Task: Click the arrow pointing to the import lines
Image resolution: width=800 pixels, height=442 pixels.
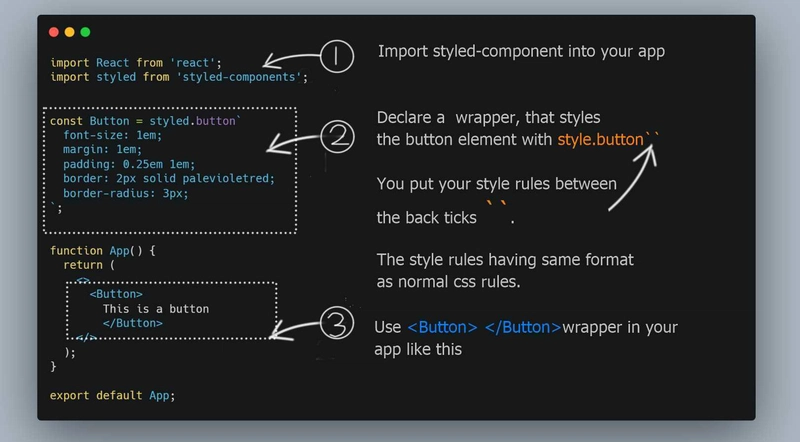Action: tap(291, 60)
